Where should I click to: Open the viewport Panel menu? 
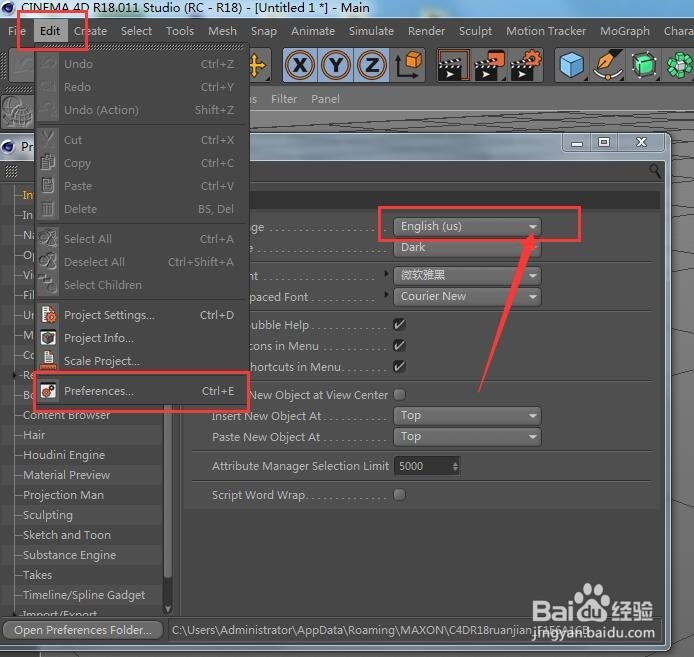(325, 99)
